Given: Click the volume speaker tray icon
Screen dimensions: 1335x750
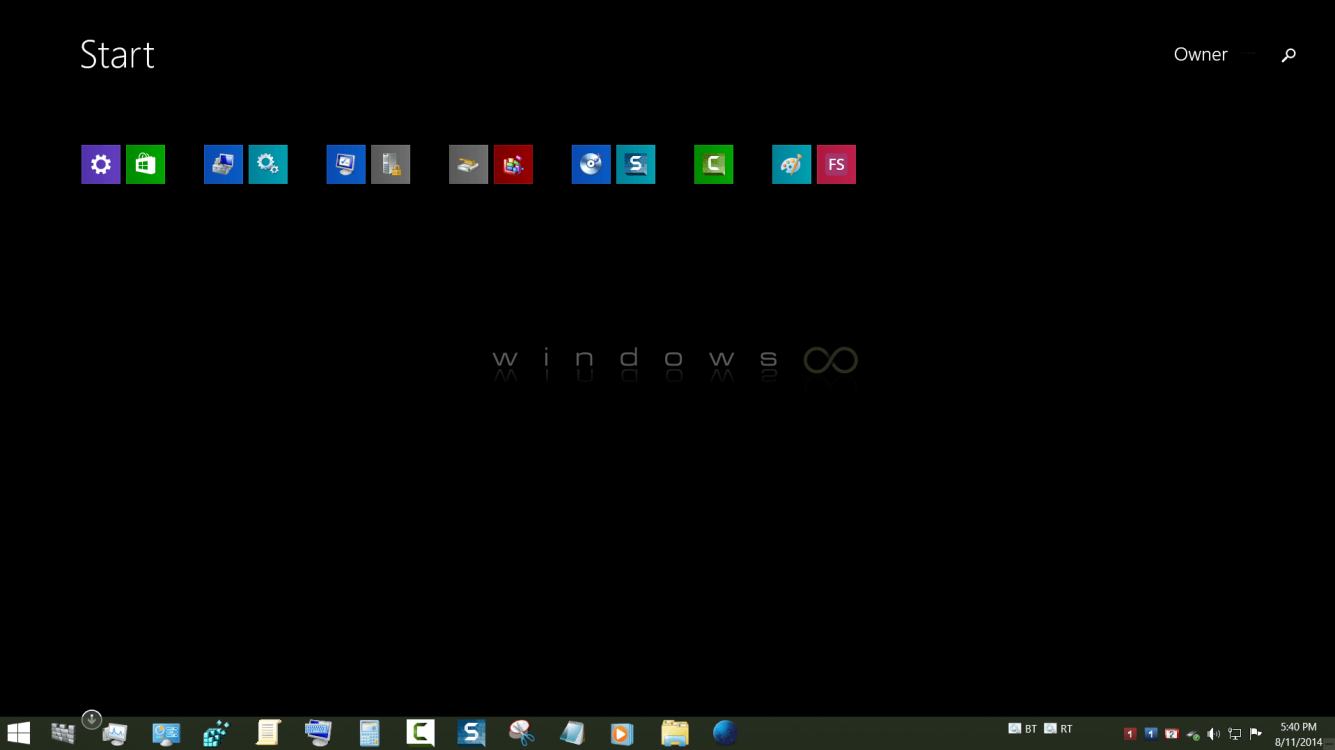Looking at the screenshot, I should (1213, 734).
